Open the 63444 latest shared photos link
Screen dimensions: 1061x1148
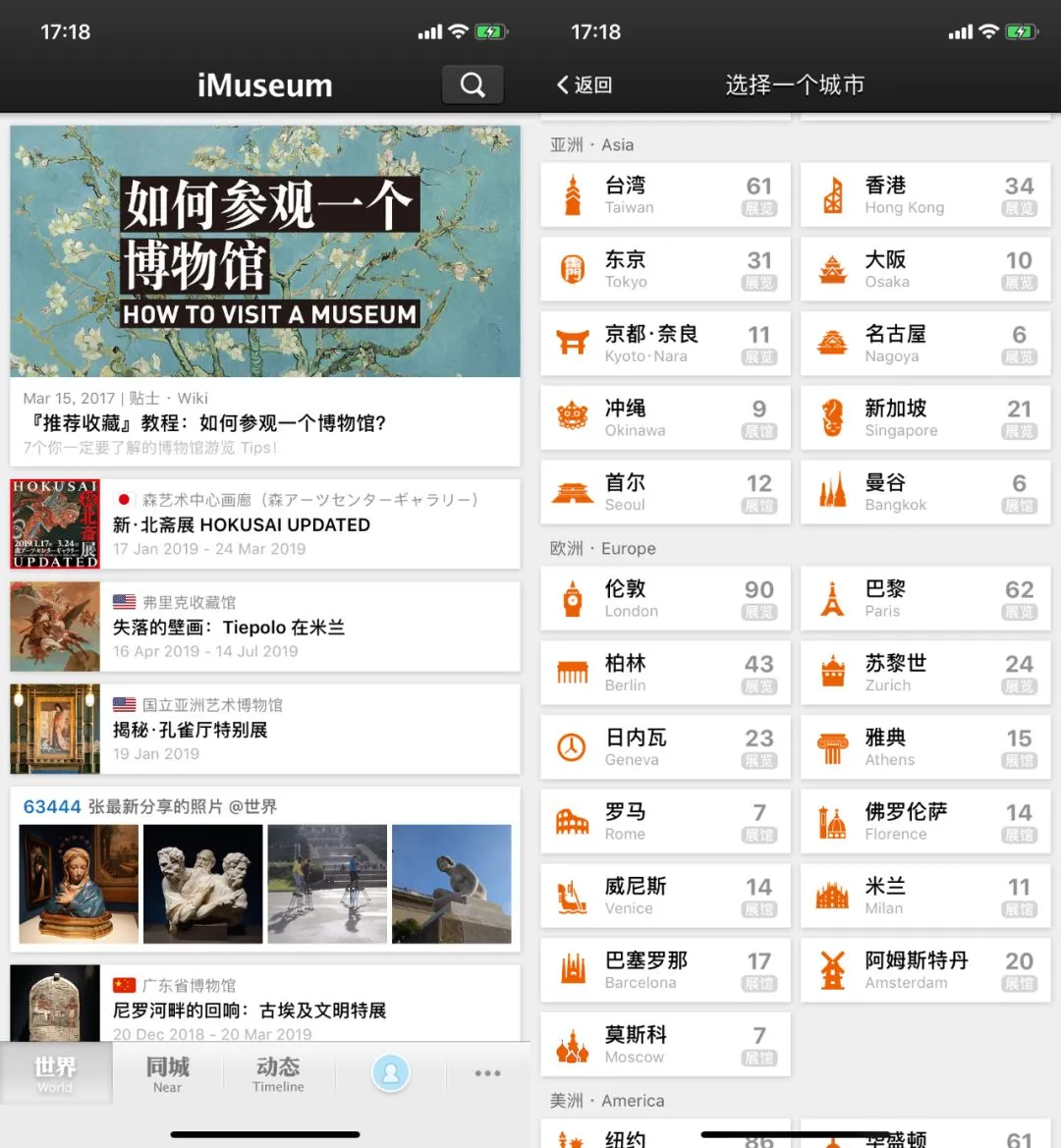[x=150, y=807]
